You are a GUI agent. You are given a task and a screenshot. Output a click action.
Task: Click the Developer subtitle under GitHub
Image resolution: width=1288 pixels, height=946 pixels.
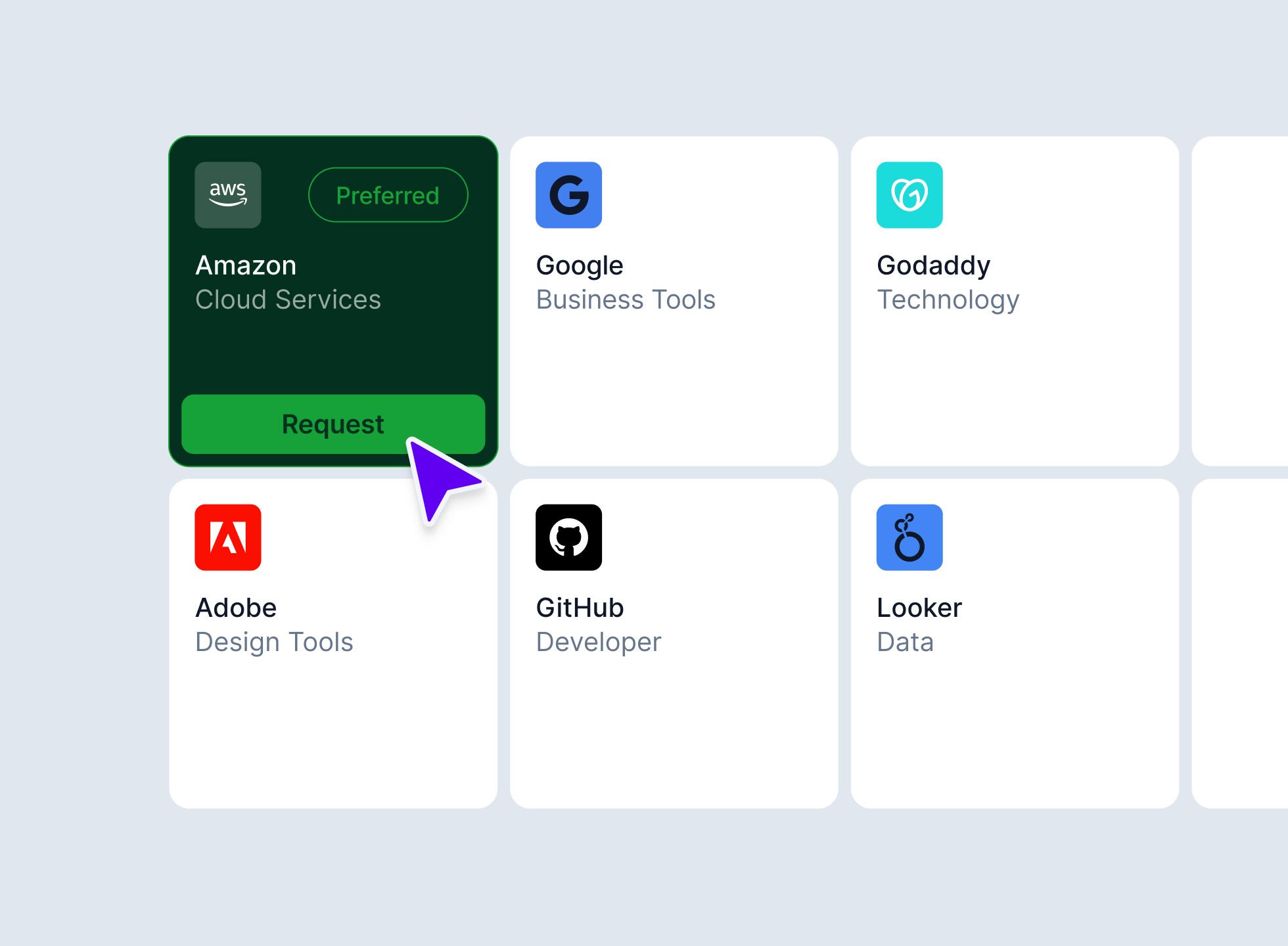(x=598, y=642)
